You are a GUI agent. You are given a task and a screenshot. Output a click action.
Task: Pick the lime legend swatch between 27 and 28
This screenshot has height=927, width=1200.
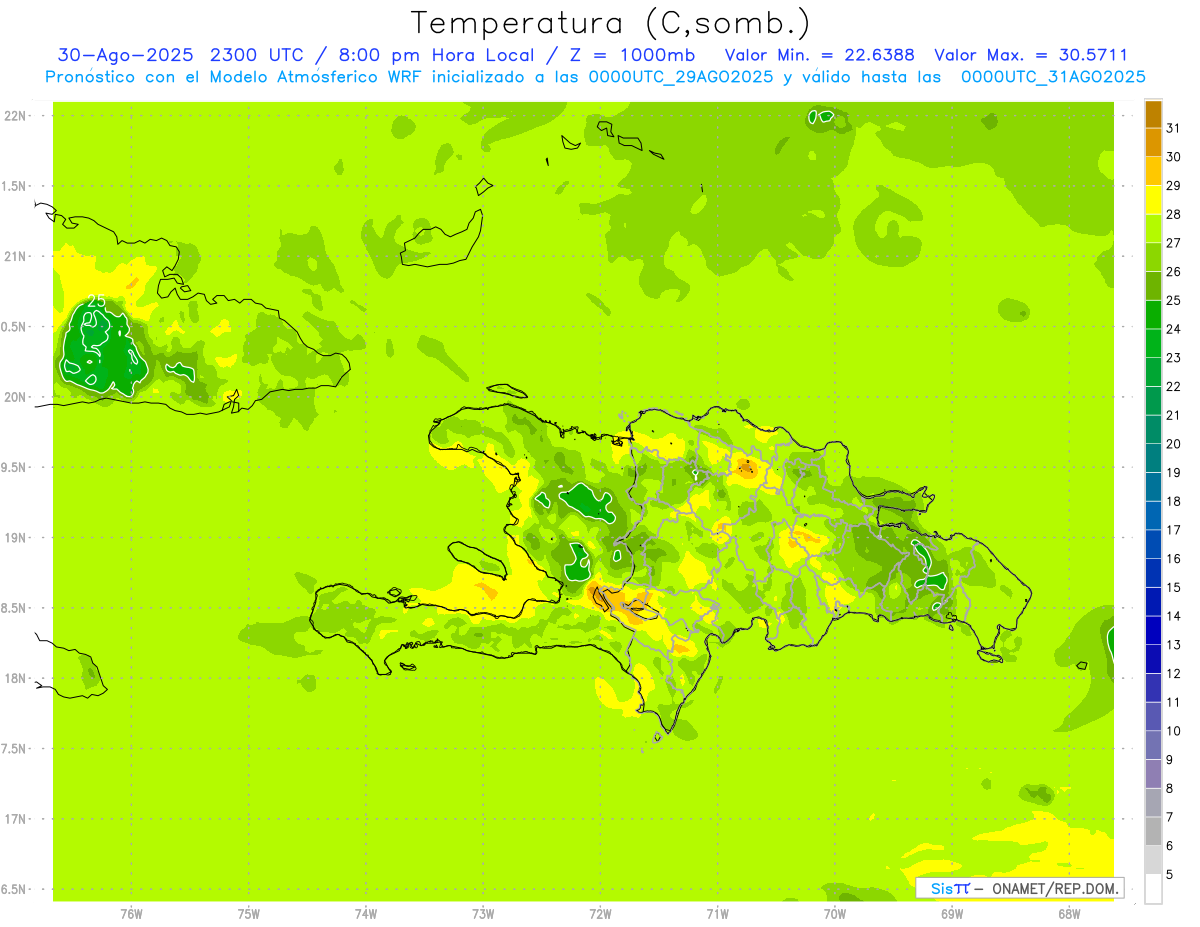pyautogui.click(x=1153, y=229)
